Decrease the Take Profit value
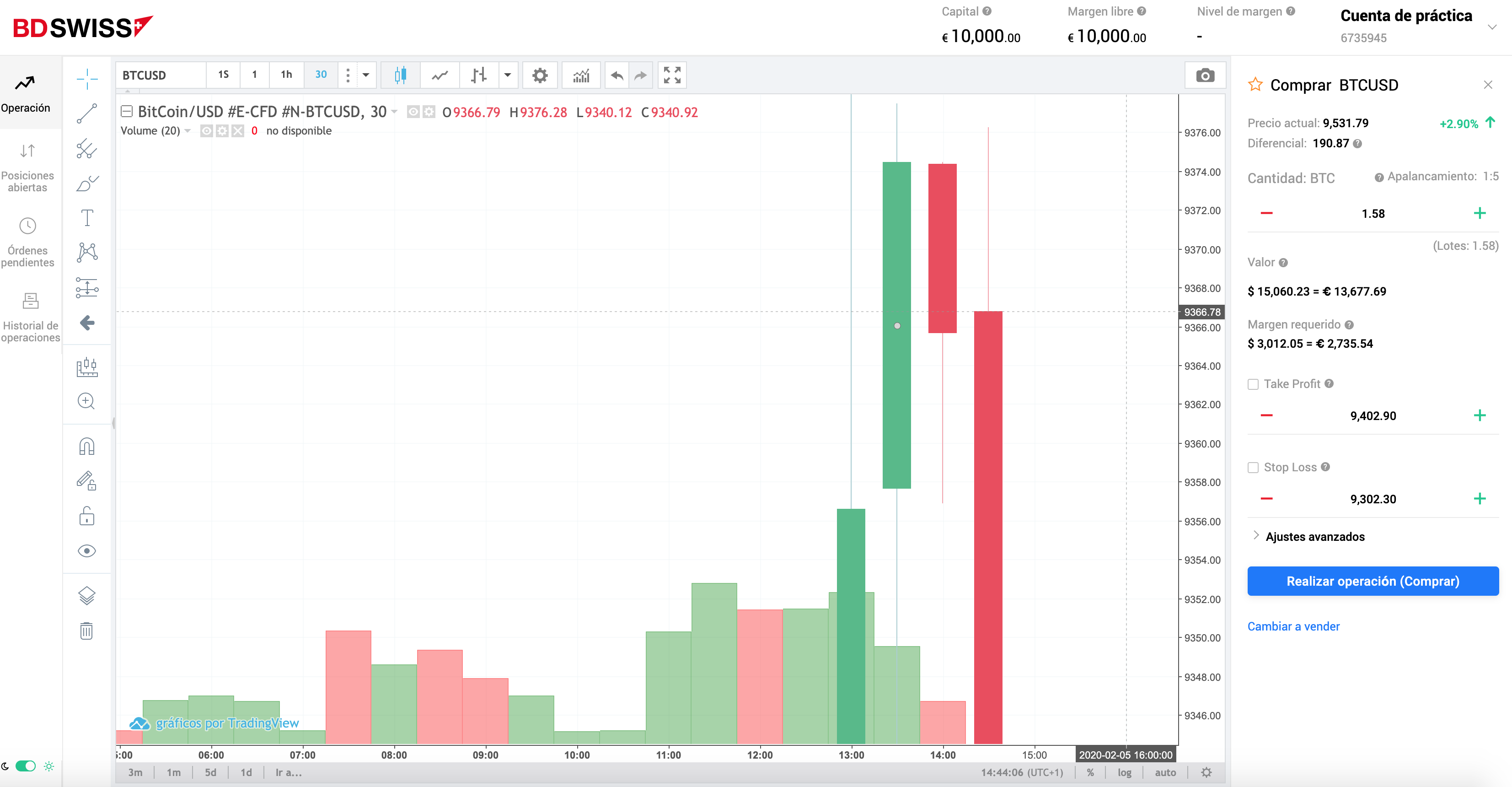The height and width of the screenshot is (787, 1512). (1267, 415)
